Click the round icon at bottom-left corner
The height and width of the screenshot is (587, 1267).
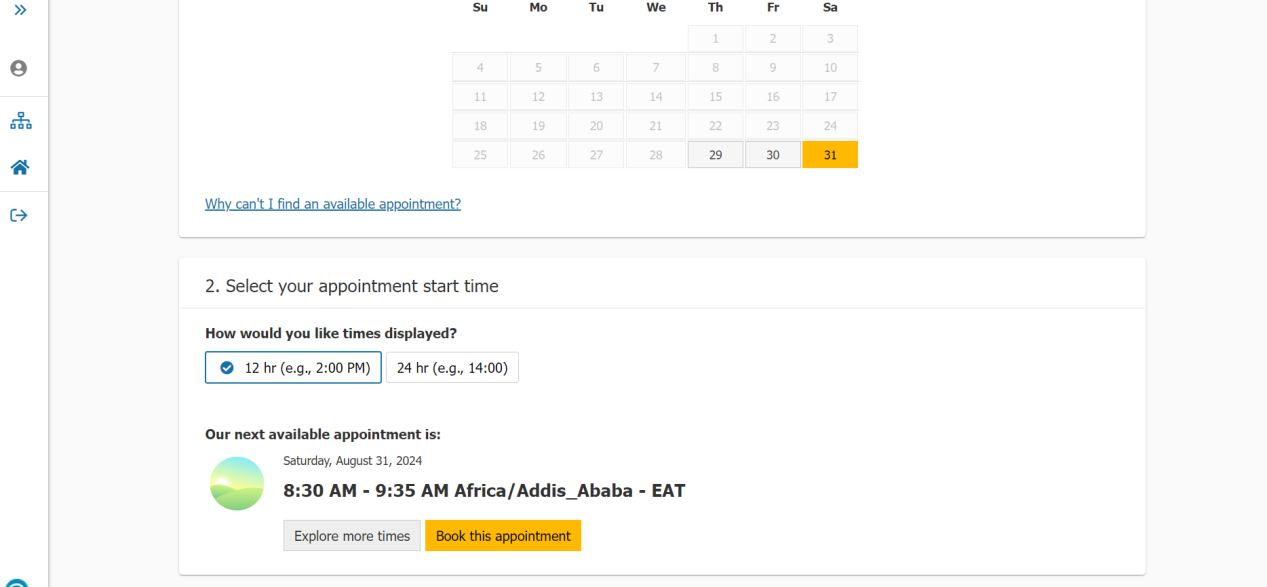tap(18, 582)
